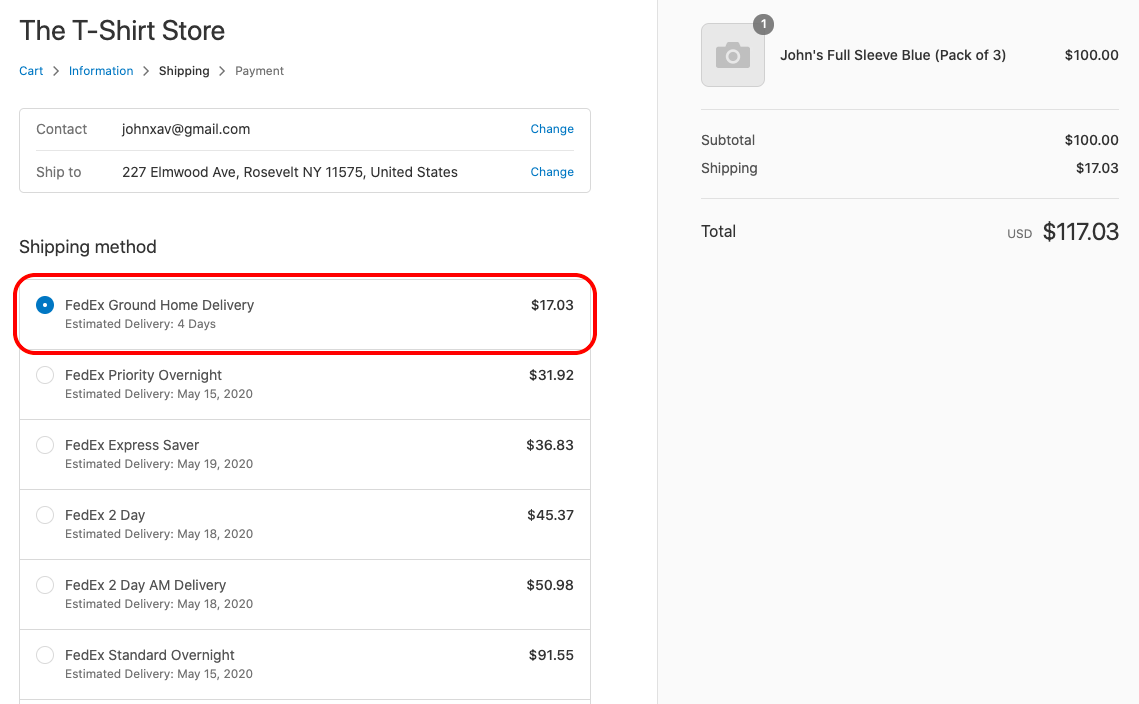Click Estimated Delivery: 4 Days text
1139x704 pixels.
(x=140, y=324)
